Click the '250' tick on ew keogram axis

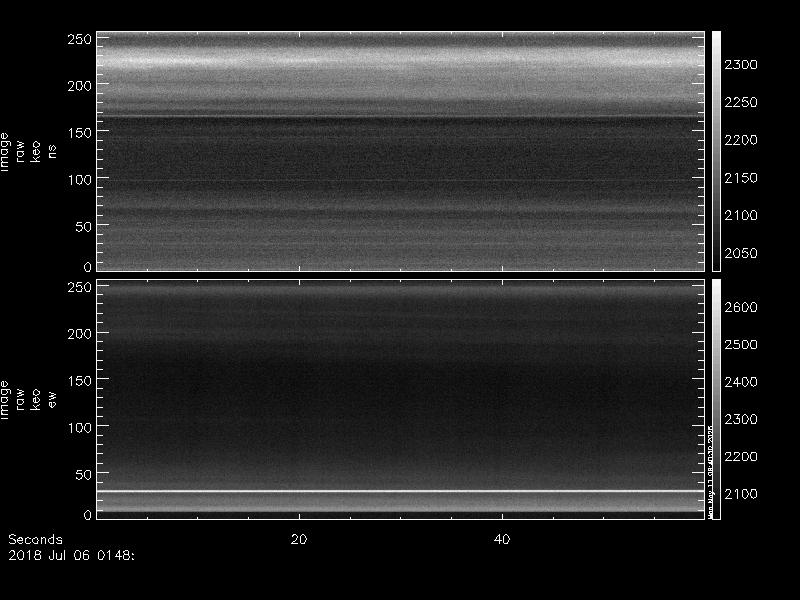pyautogui.click(x=80, y=287)
